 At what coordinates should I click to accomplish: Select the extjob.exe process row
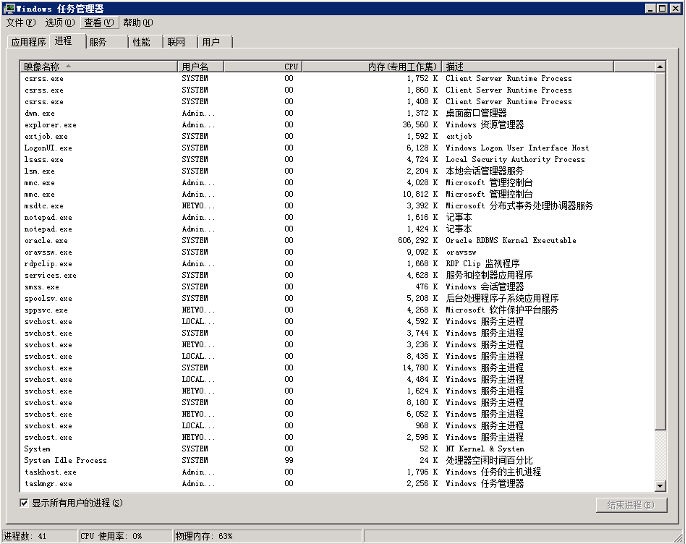337,136
